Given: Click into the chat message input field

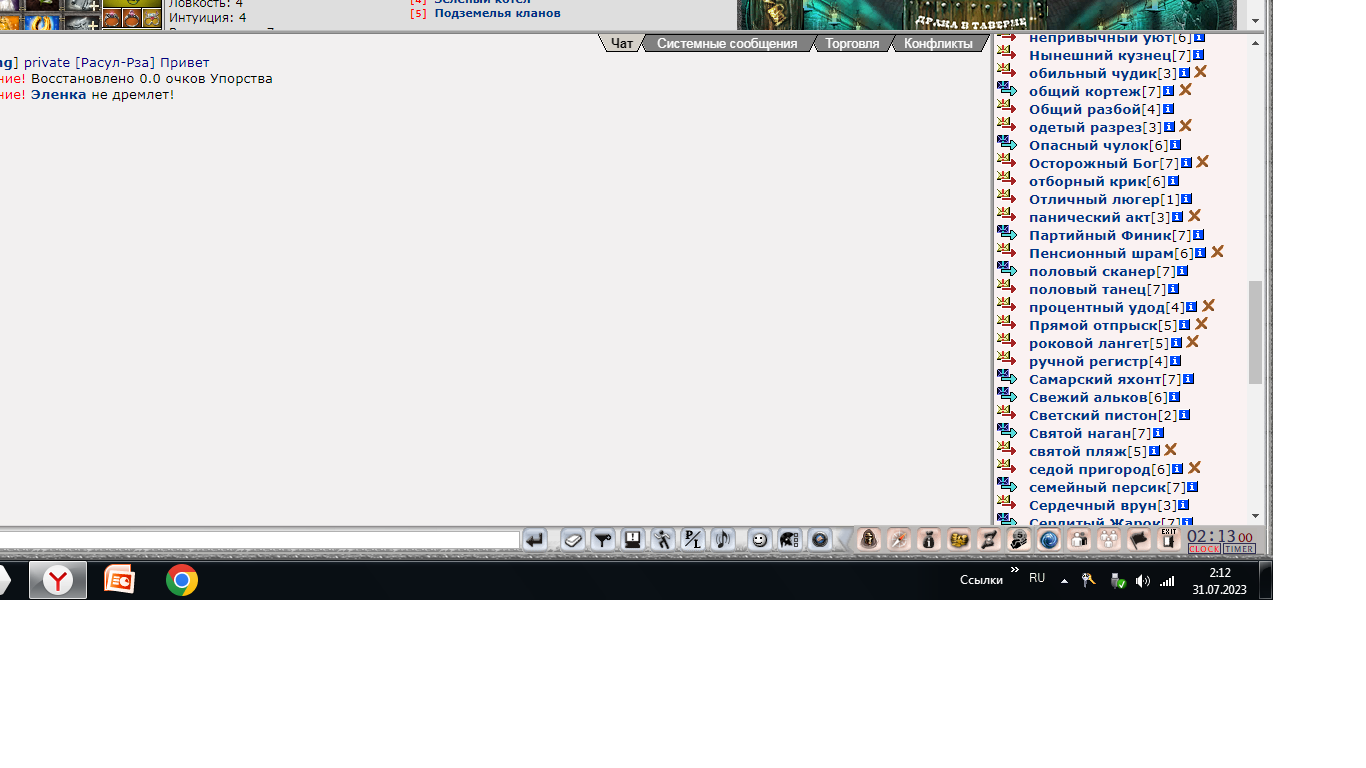Looking at the screenshot, I should click(259, 540).
